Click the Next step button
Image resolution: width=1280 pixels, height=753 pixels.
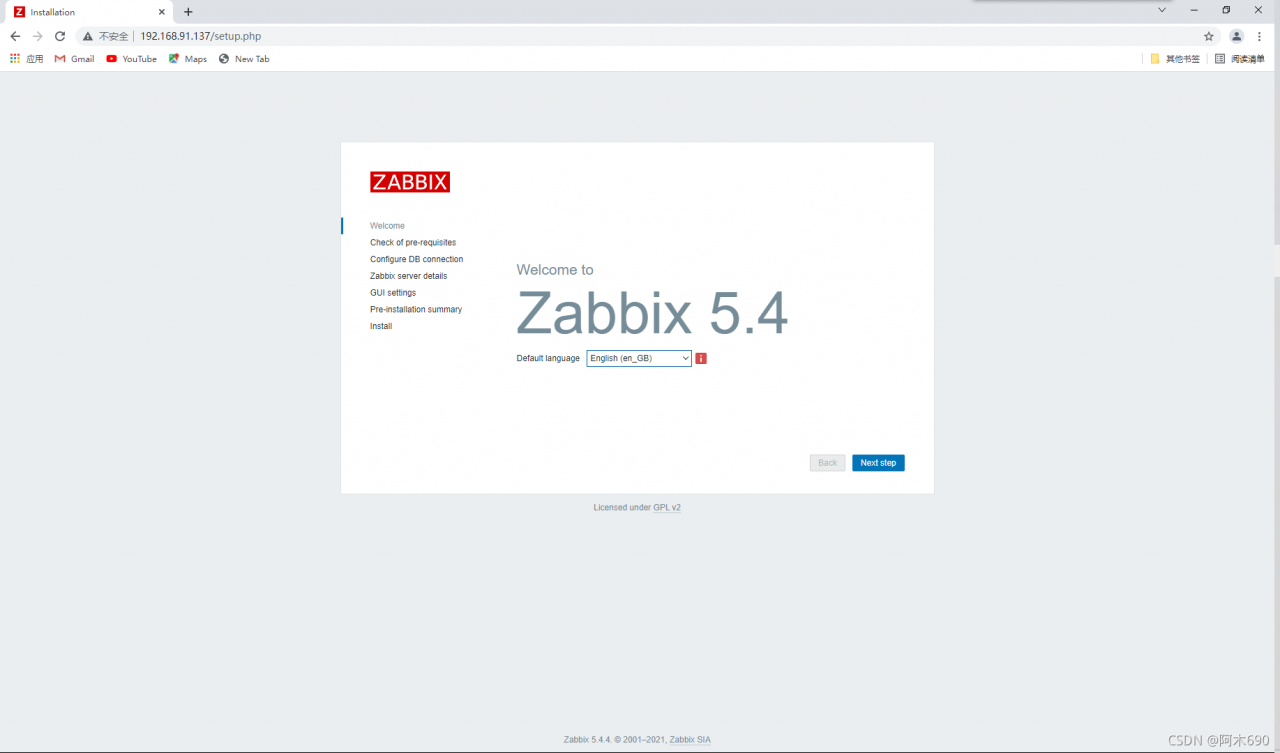pos(878,463)
